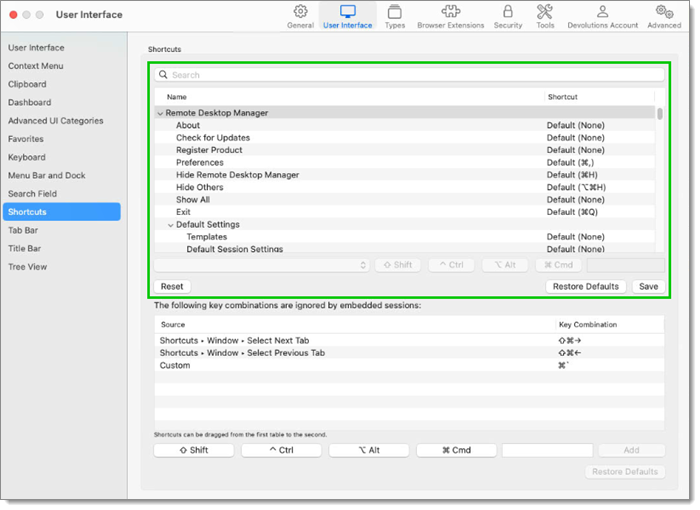Toggle the lower Shift modifier button
The height and width of the screenshot is (510, 700).
(194, 450)
